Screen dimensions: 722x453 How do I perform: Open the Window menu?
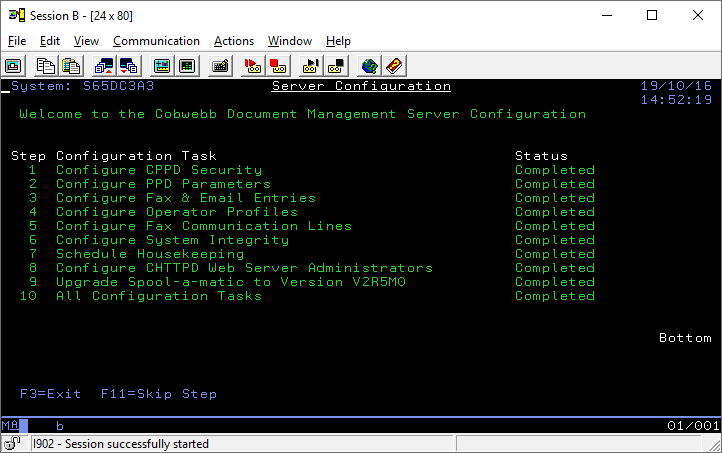[x=290, y=41]
